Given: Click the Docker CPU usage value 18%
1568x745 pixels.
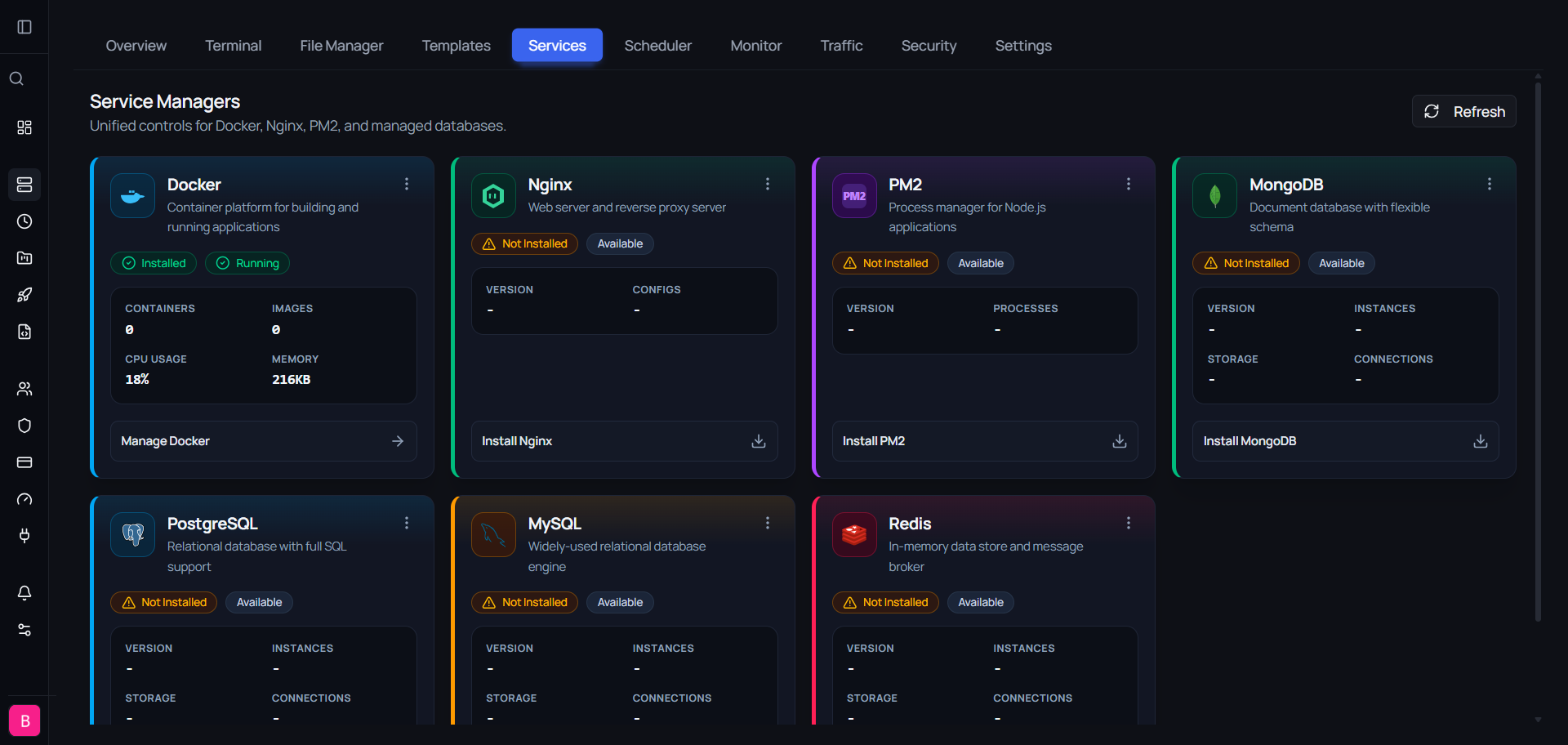Looking at the screenshot, I should (137, 379).
